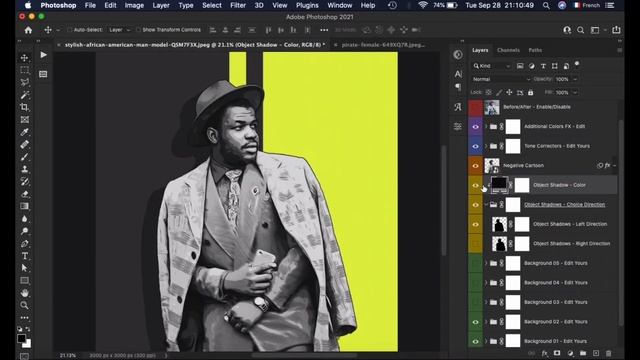640x360 pixels.
Task: Expand the Tone Correctors group
Action: pos(486,146)
